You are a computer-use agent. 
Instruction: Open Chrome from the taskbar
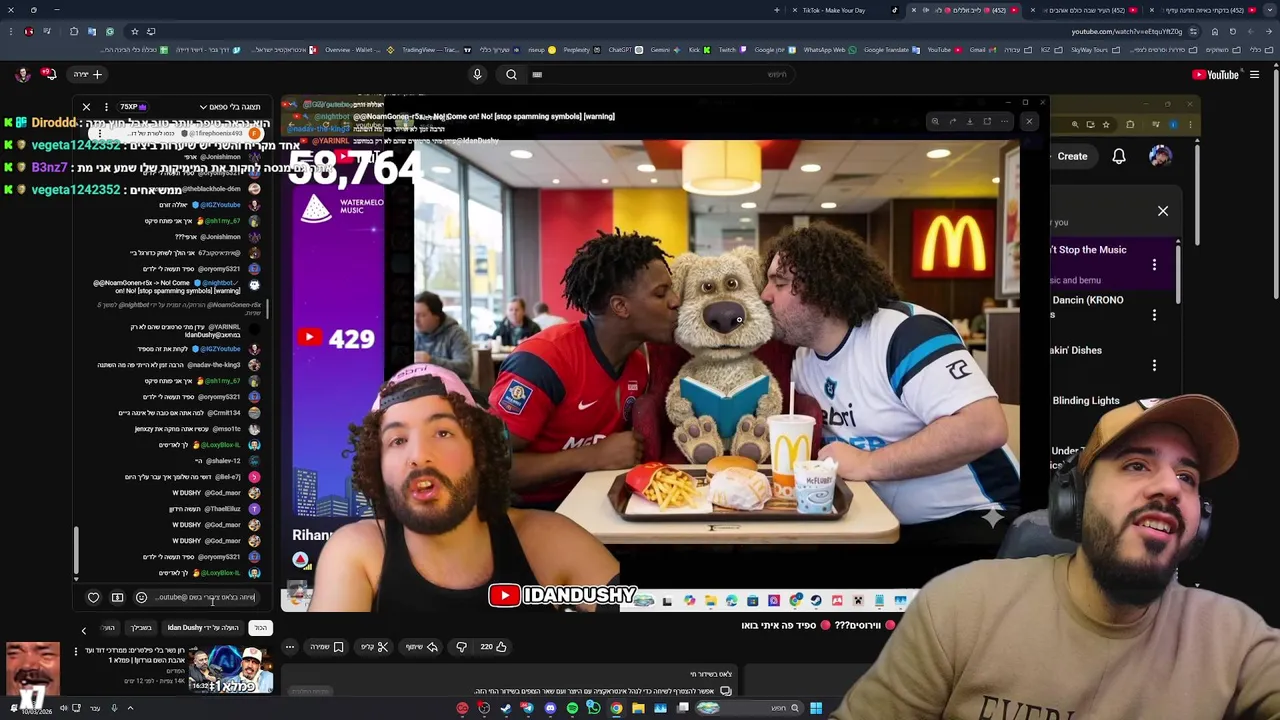click(x=616, y=708)
